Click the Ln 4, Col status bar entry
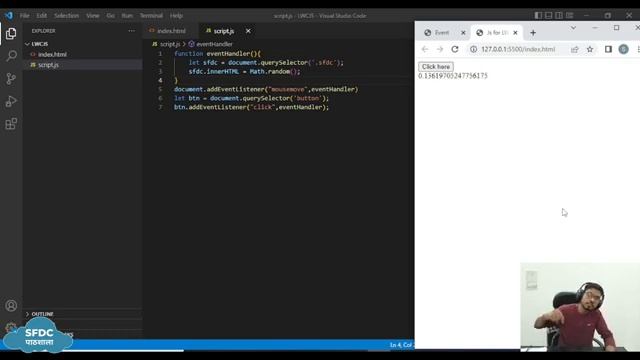Image resolution: width=640 pixels, height=360 pixels. (x=401, y=345)
